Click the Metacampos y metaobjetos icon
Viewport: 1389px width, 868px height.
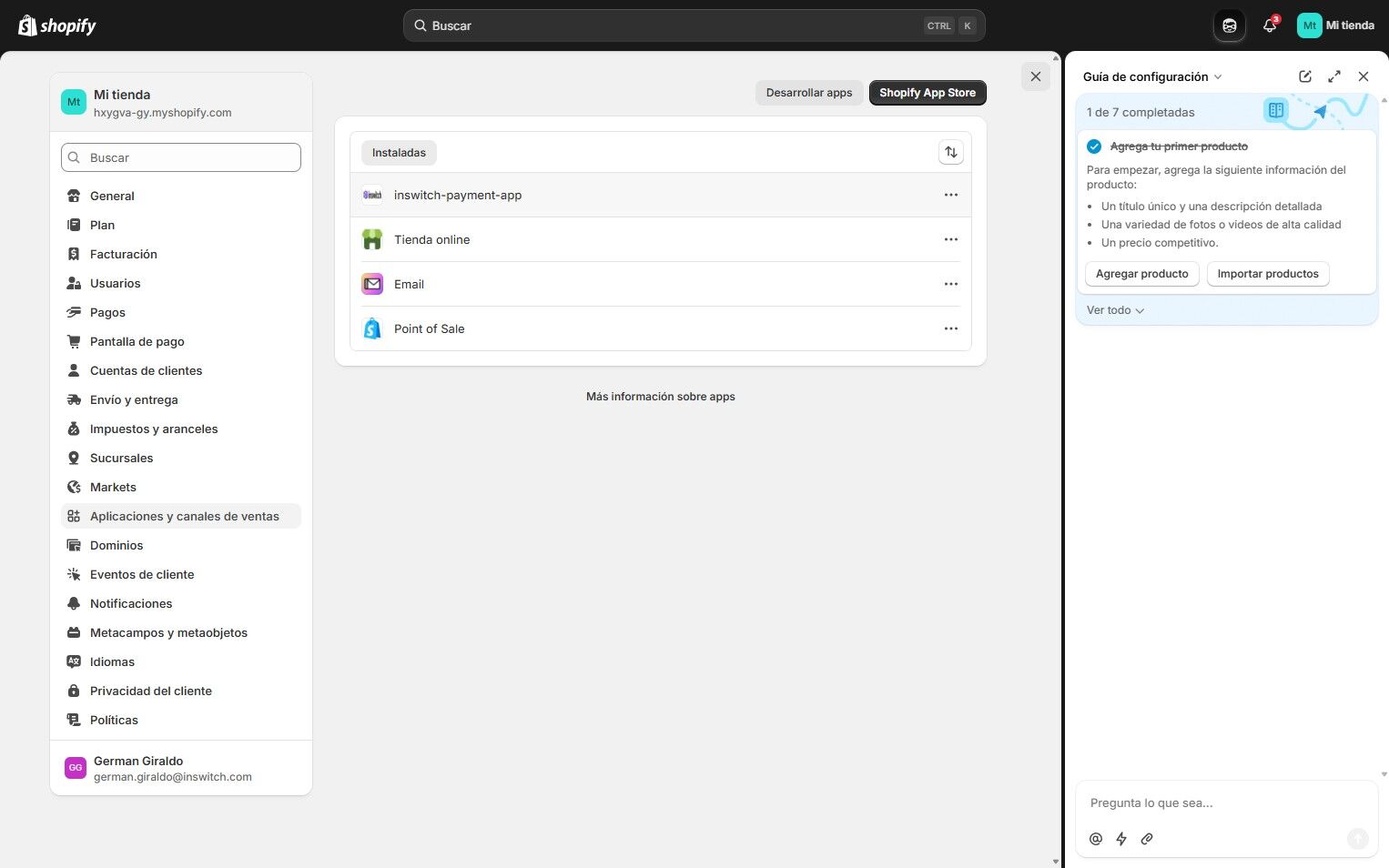[x=74, y=632]
